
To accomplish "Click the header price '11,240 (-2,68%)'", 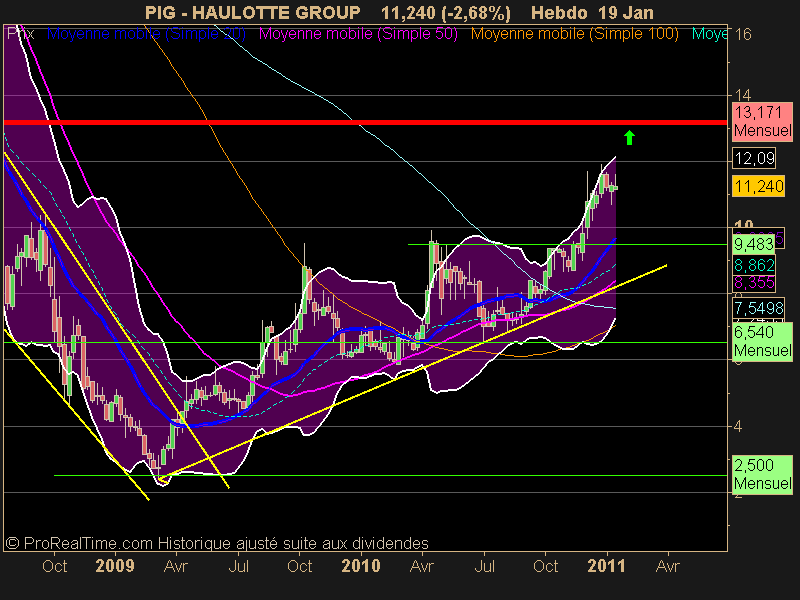I will 446,13.
